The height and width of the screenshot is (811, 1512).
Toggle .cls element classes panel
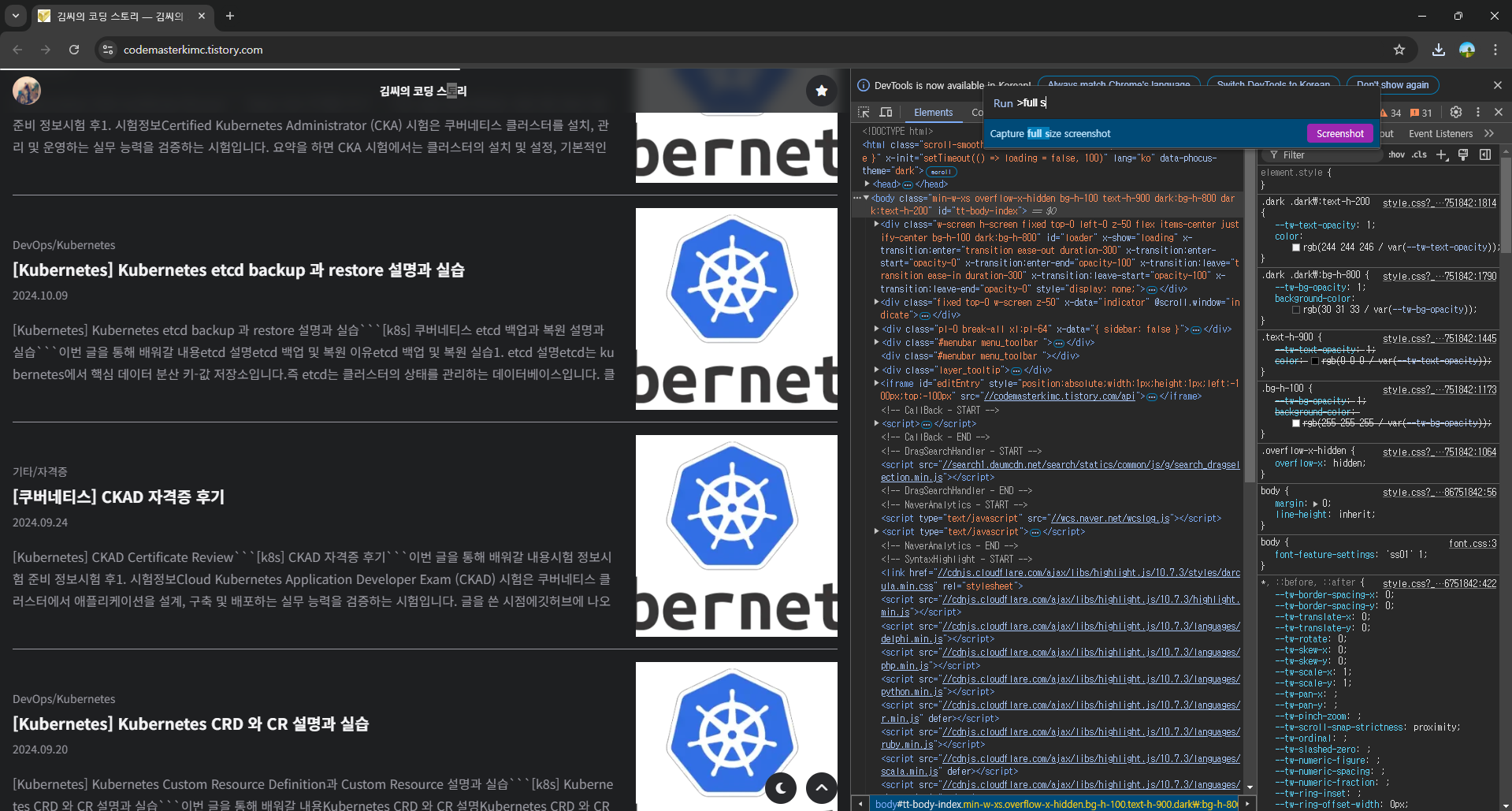1419,154
